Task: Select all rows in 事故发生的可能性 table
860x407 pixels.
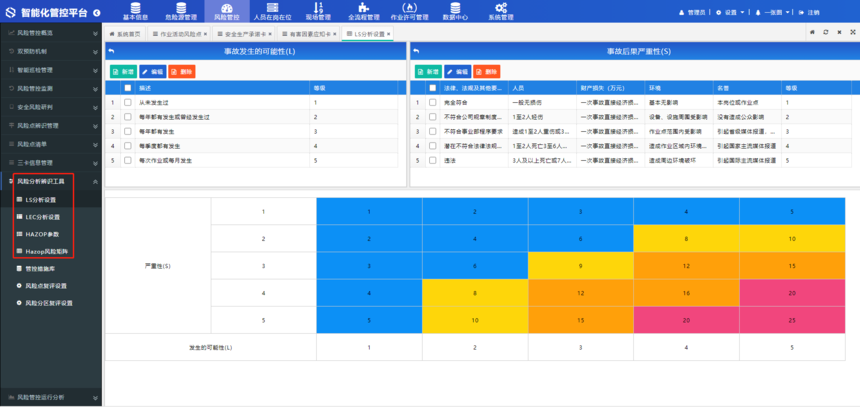Action: pos(127,88)
